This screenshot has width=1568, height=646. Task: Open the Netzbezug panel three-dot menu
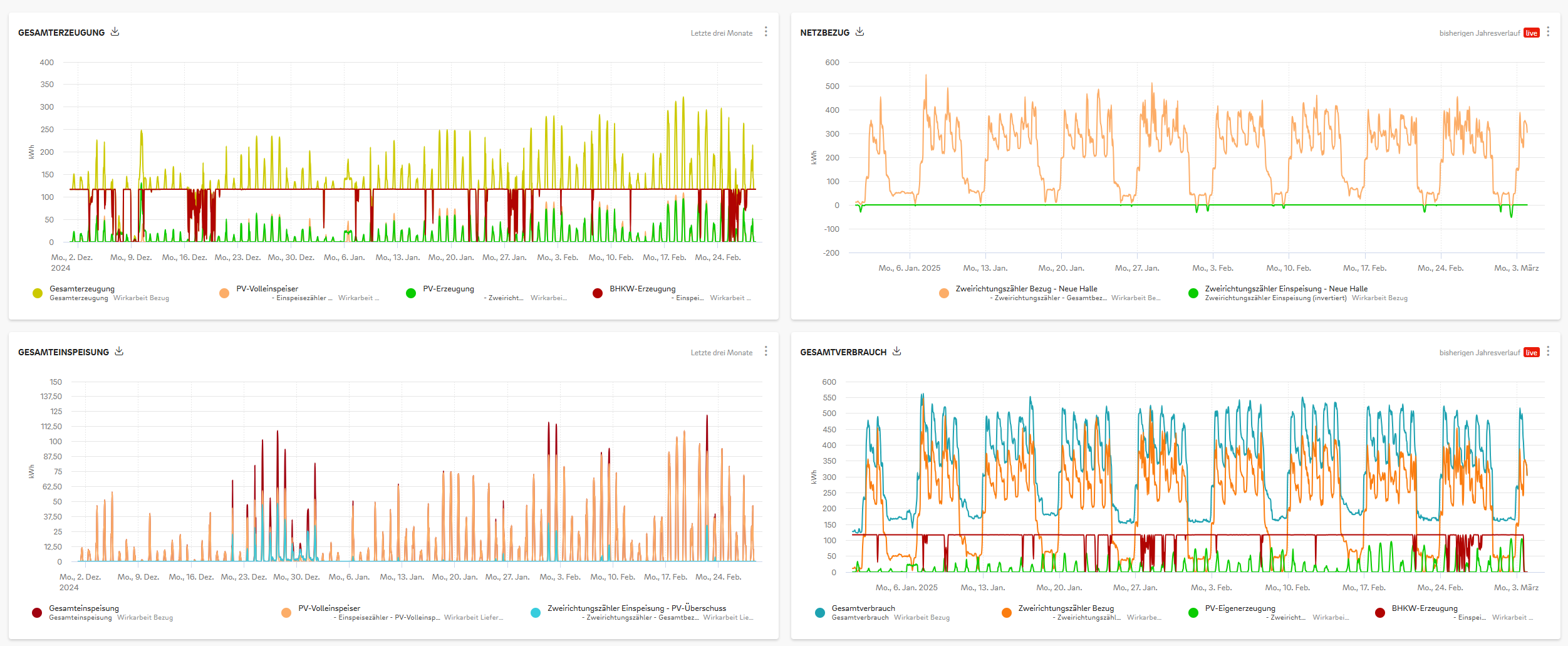[1548, 32]
